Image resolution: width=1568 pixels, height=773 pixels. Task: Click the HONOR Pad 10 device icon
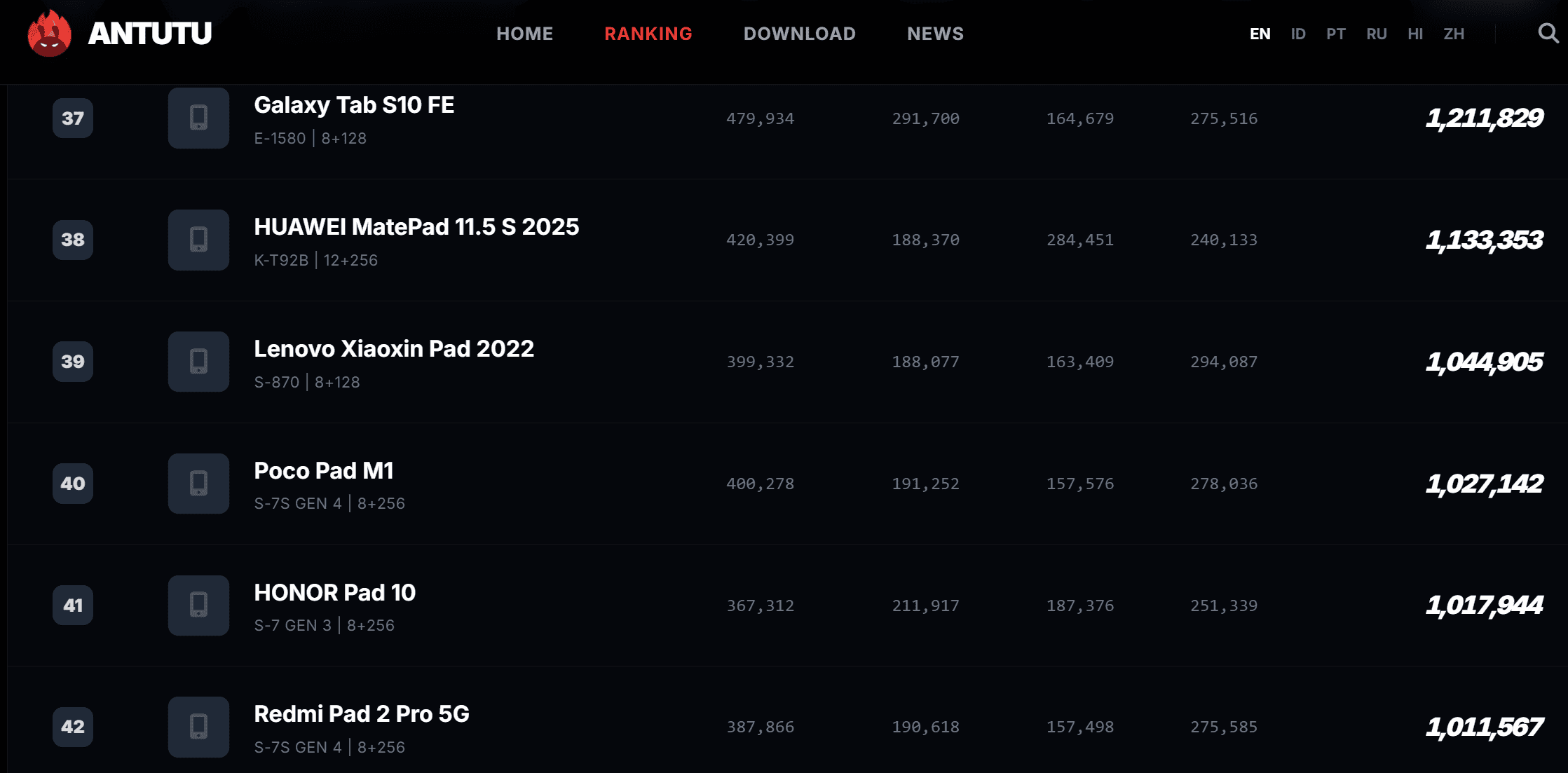[198, 606]
